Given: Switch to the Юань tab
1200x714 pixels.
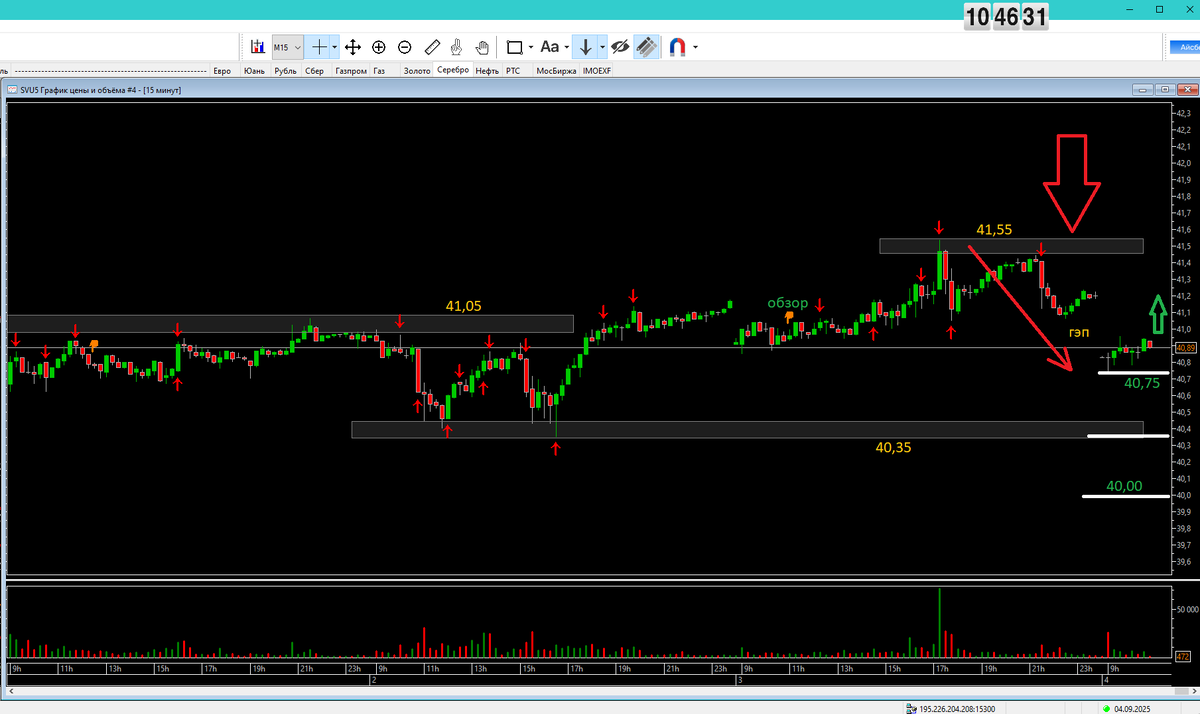Looking at the screenshot, I should pos(255,71).
